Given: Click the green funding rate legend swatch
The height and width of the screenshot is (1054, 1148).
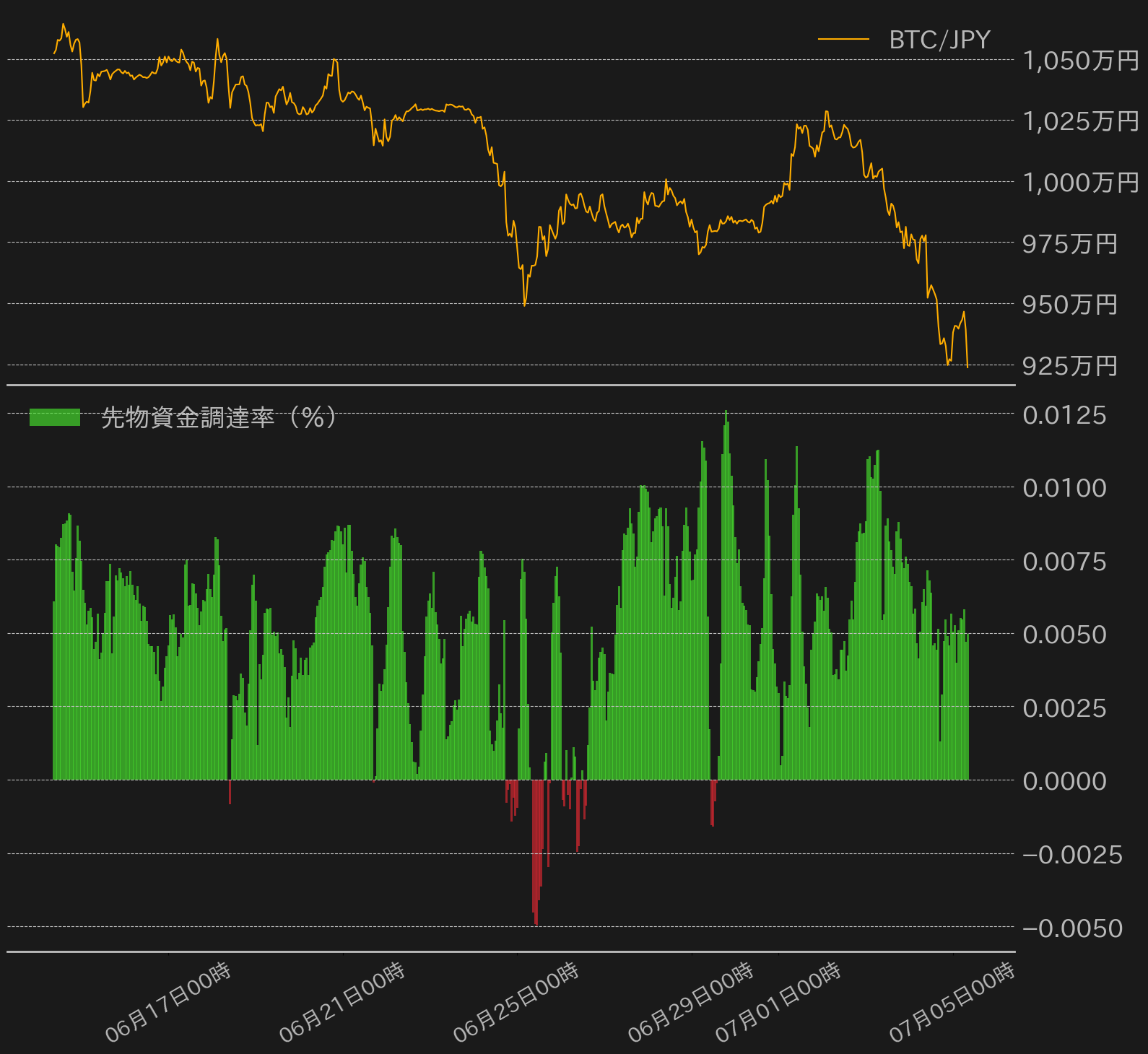Looking at the screenshot, I should 55,417.
